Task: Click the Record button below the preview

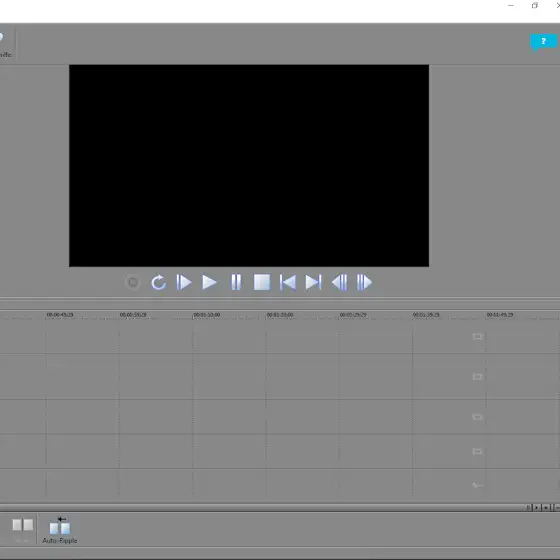Action: click(x=133, y=282)
